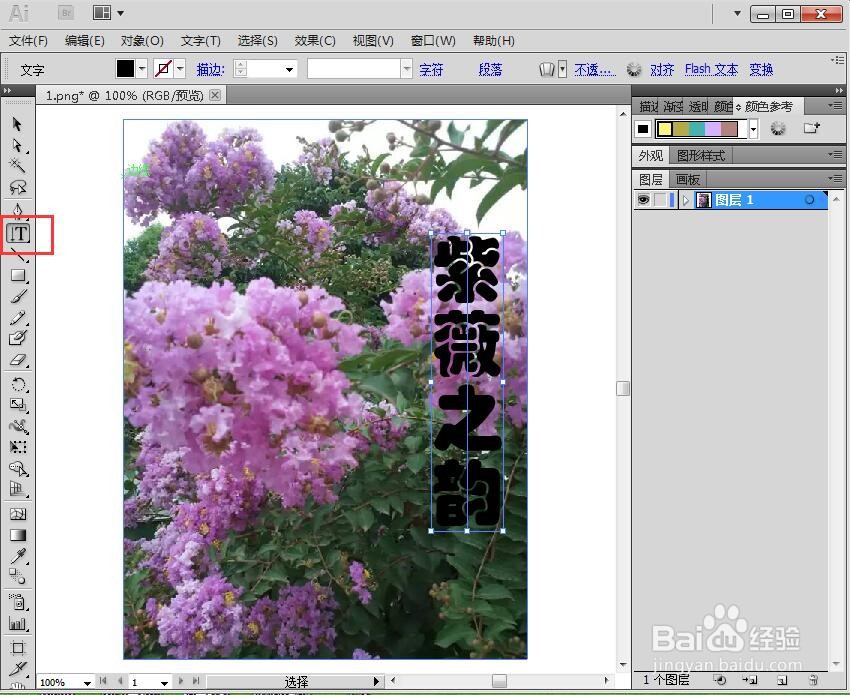Select the Selection arrow tool
This screenshot has height=695, width=850.
point(16,124)
